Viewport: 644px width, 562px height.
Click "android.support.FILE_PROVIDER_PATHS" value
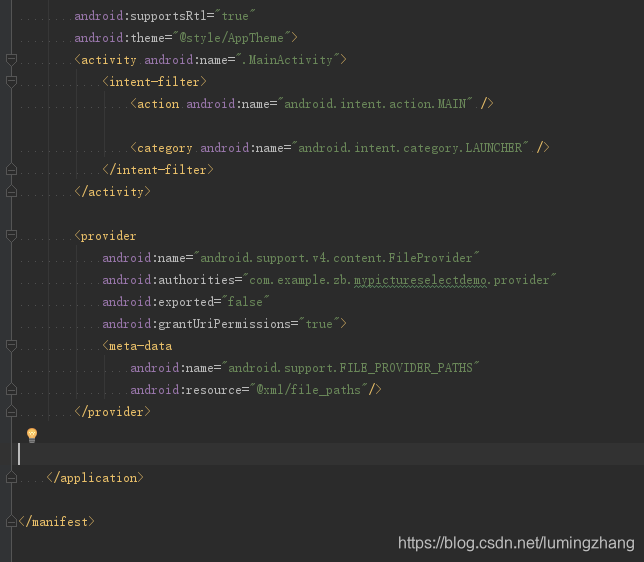pyautogui.click(x=350, y=368)
